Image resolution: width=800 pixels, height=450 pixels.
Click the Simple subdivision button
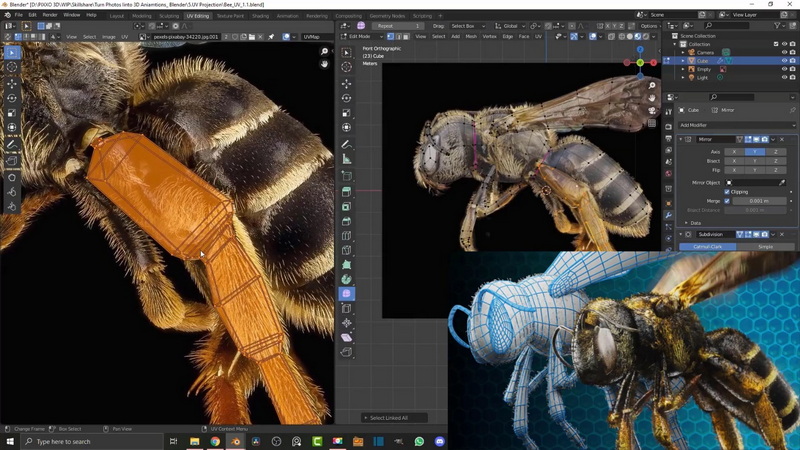click(x=765, y=246)
